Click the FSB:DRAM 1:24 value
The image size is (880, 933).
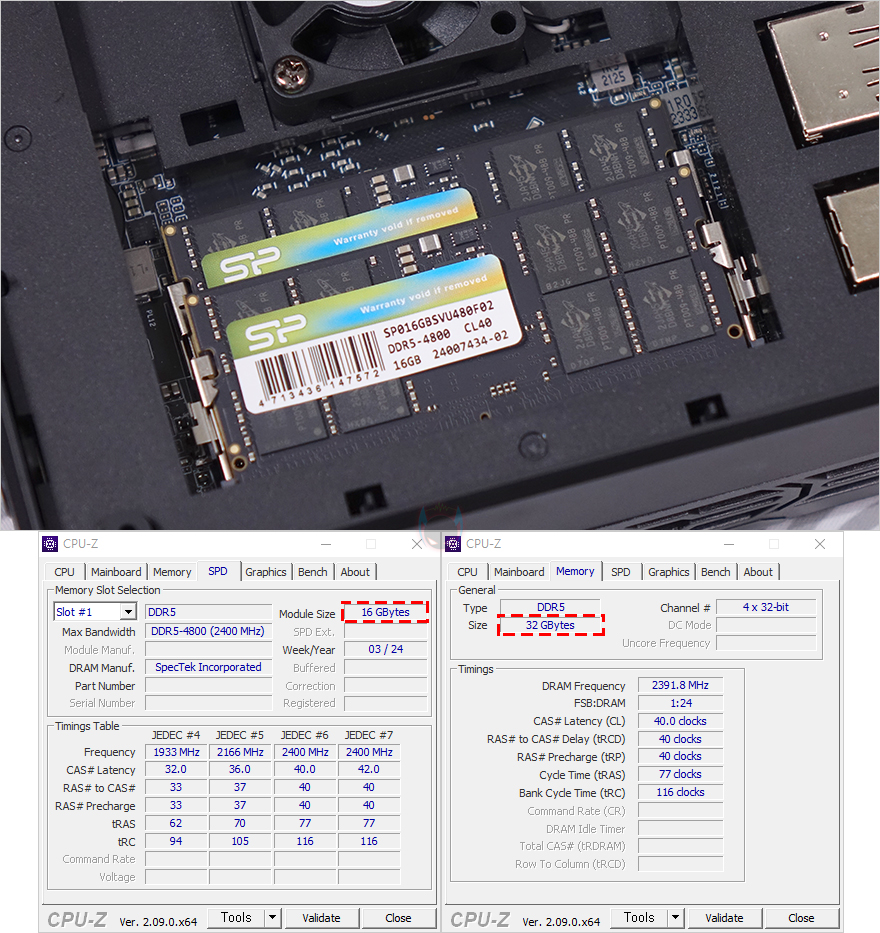680,703
